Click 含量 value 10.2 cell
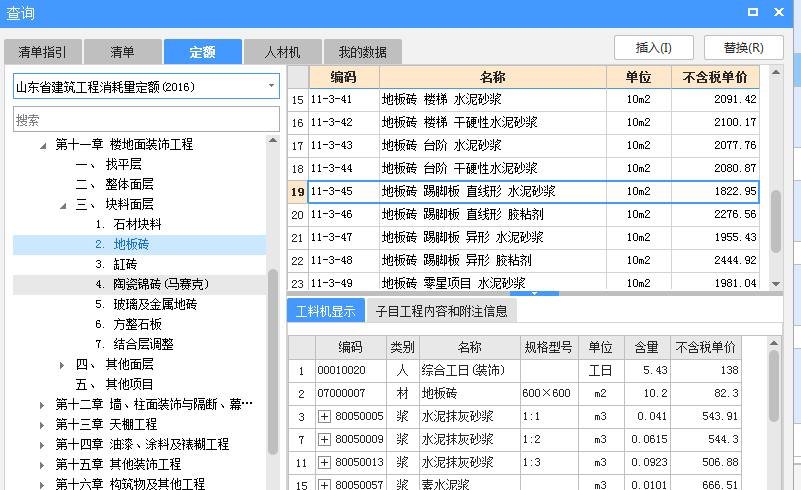The image size is (801, 490). click(646, 393)
